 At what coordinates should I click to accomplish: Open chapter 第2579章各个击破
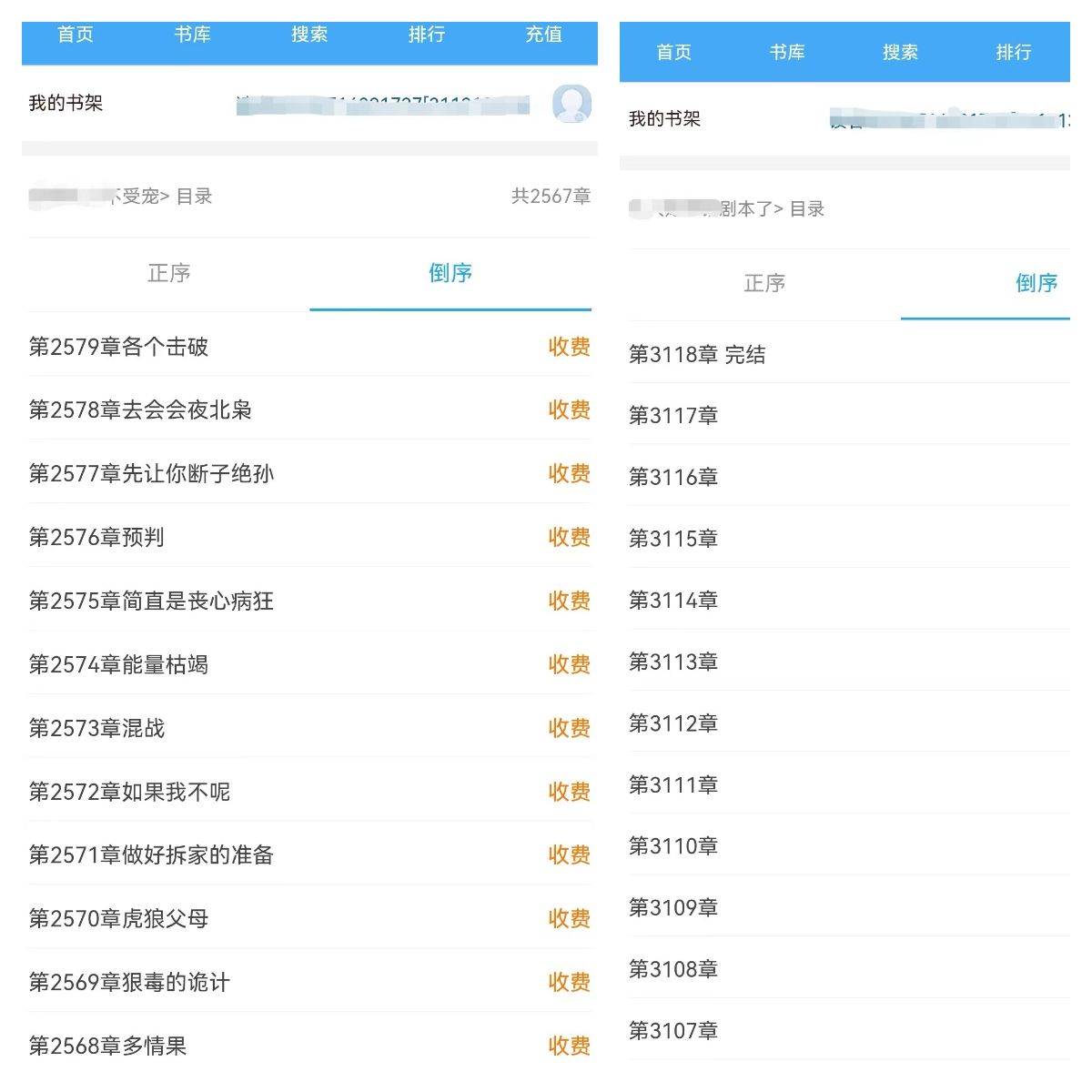pos(119,347)
